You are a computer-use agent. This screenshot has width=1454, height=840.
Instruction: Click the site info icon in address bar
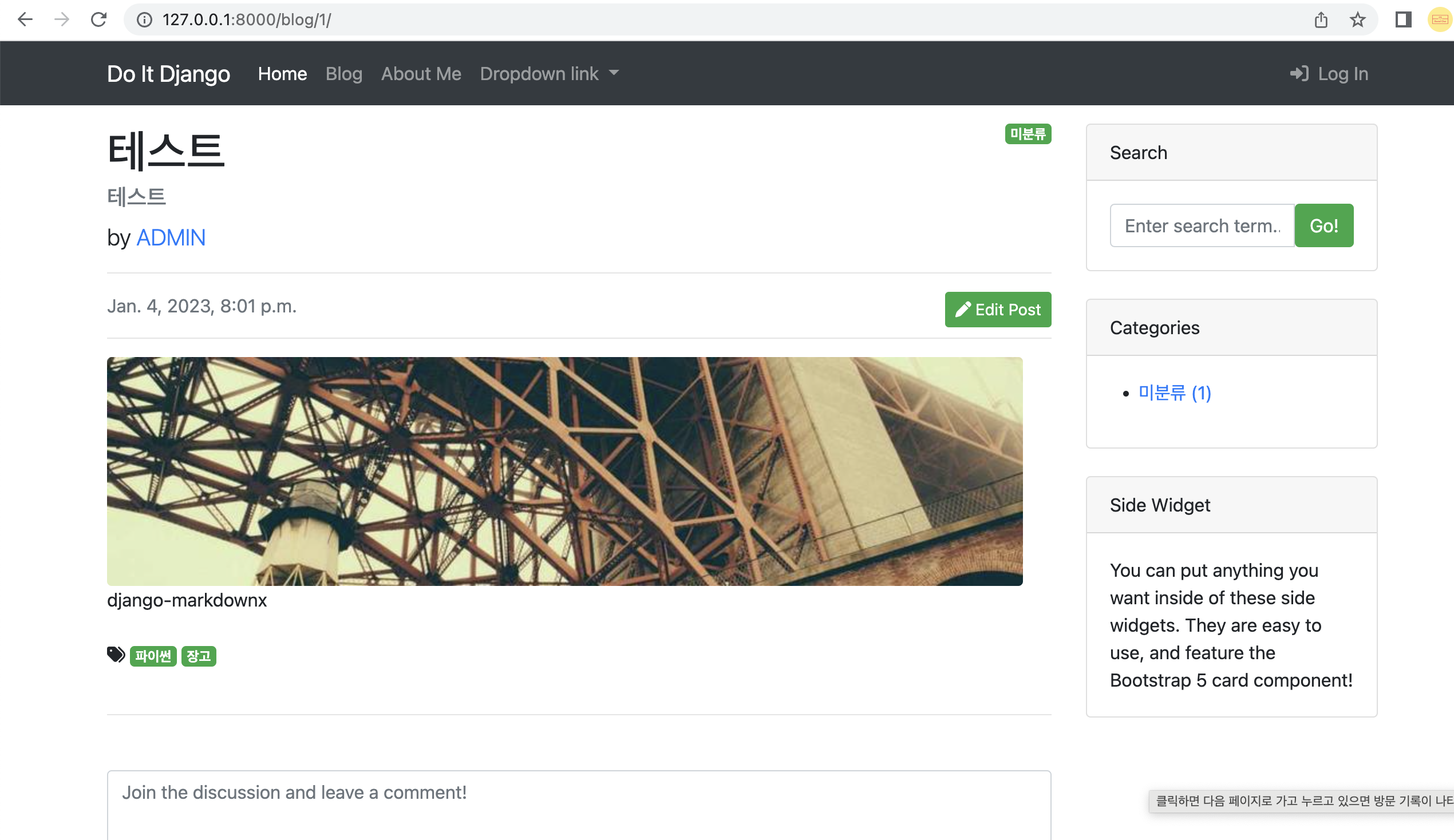[x=144, y=19]
